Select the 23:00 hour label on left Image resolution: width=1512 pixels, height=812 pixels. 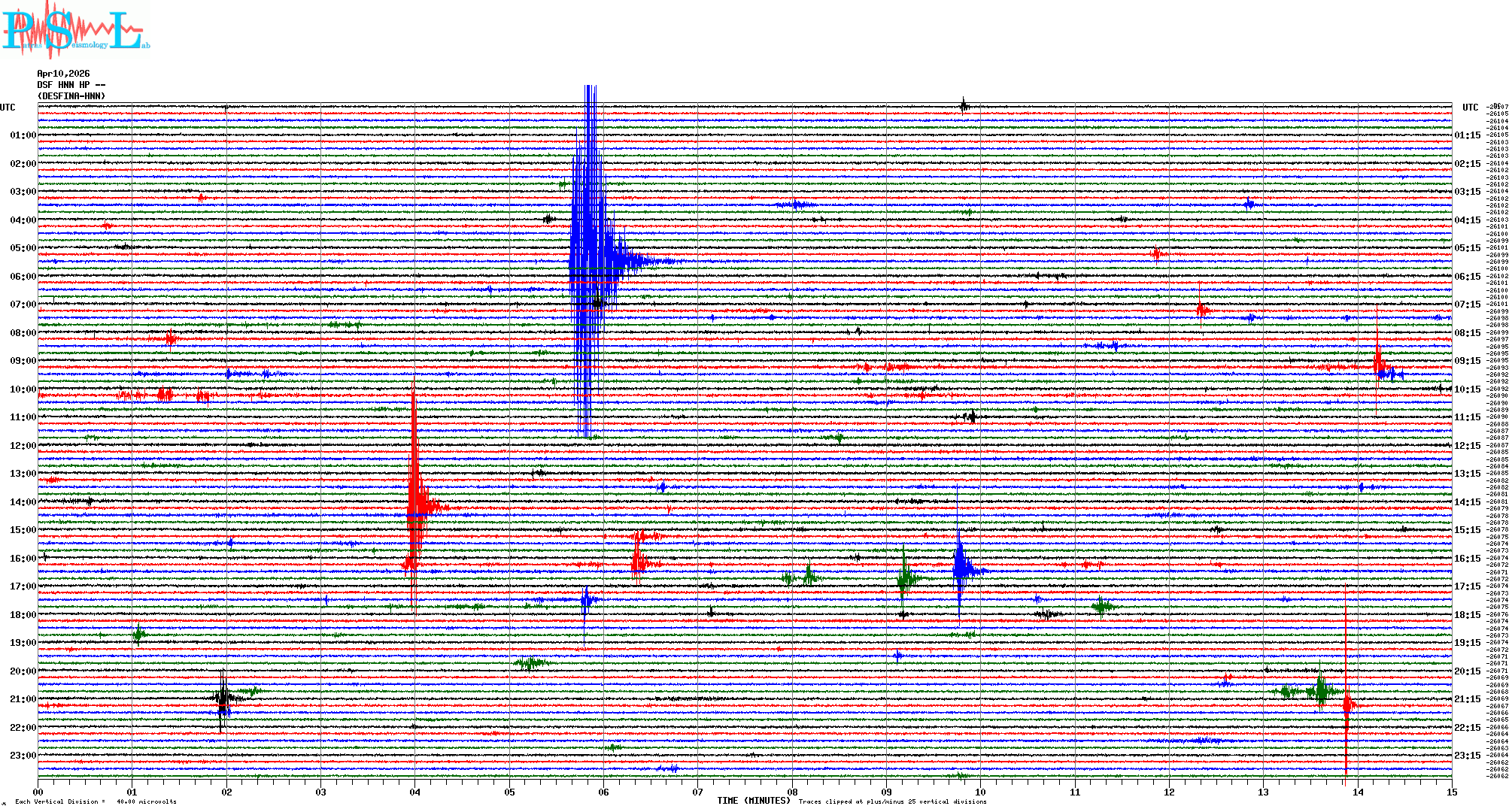23,756
